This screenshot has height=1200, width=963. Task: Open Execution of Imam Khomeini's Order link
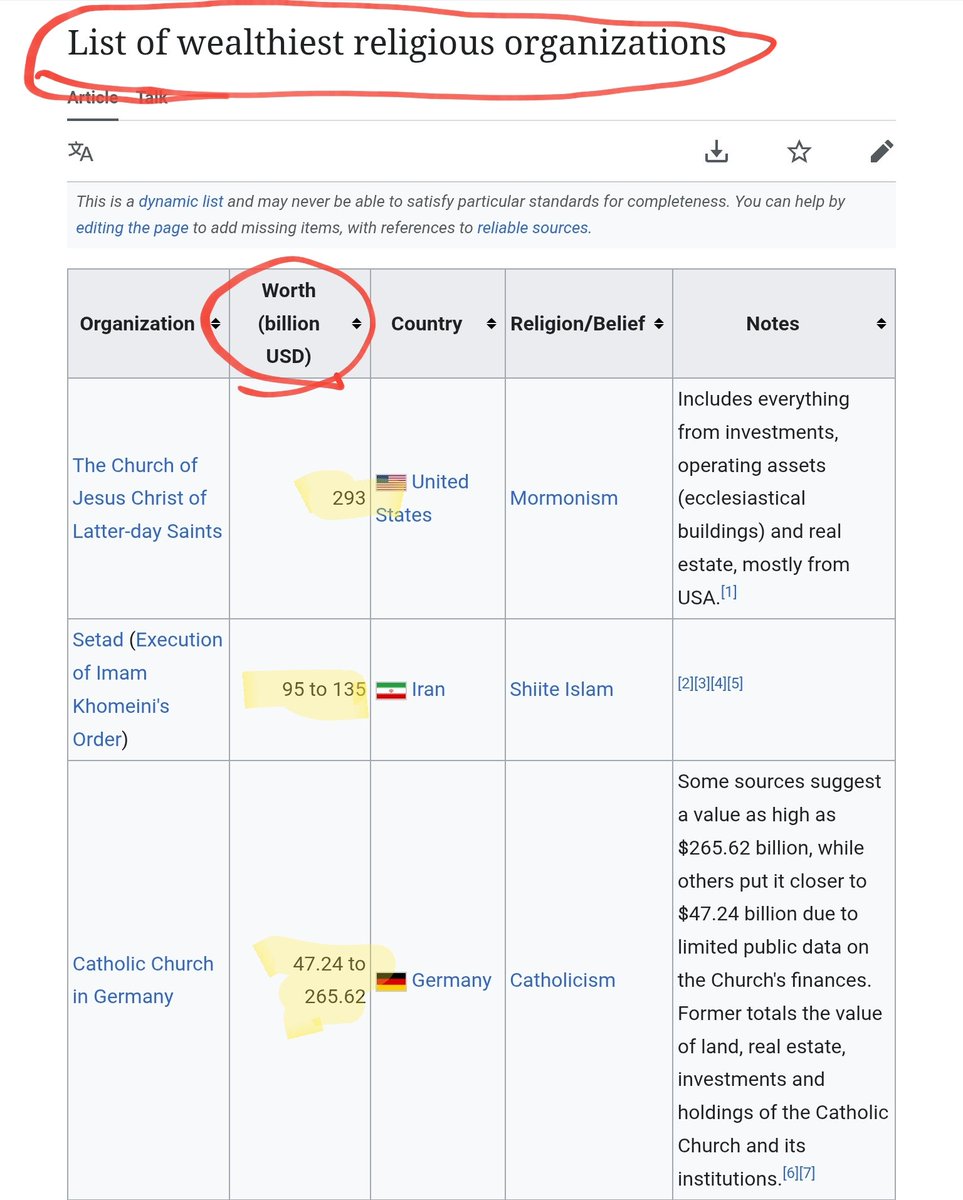click(x=147, y=689)
